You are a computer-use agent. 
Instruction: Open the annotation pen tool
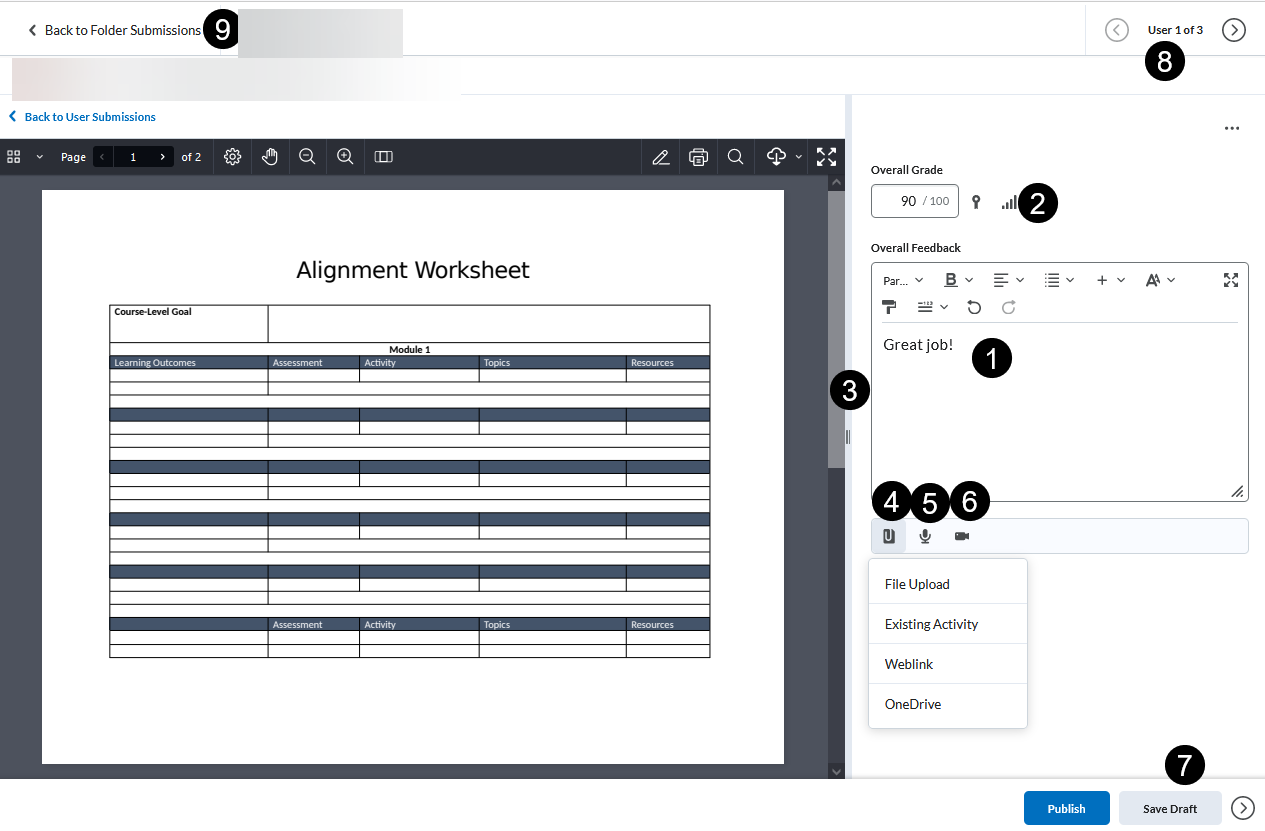click(x=660, y=157)
